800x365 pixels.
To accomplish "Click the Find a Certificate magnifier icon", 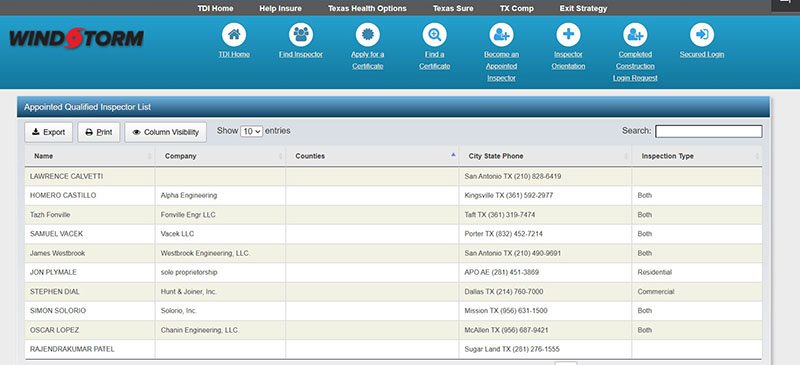I will point(435,35).
